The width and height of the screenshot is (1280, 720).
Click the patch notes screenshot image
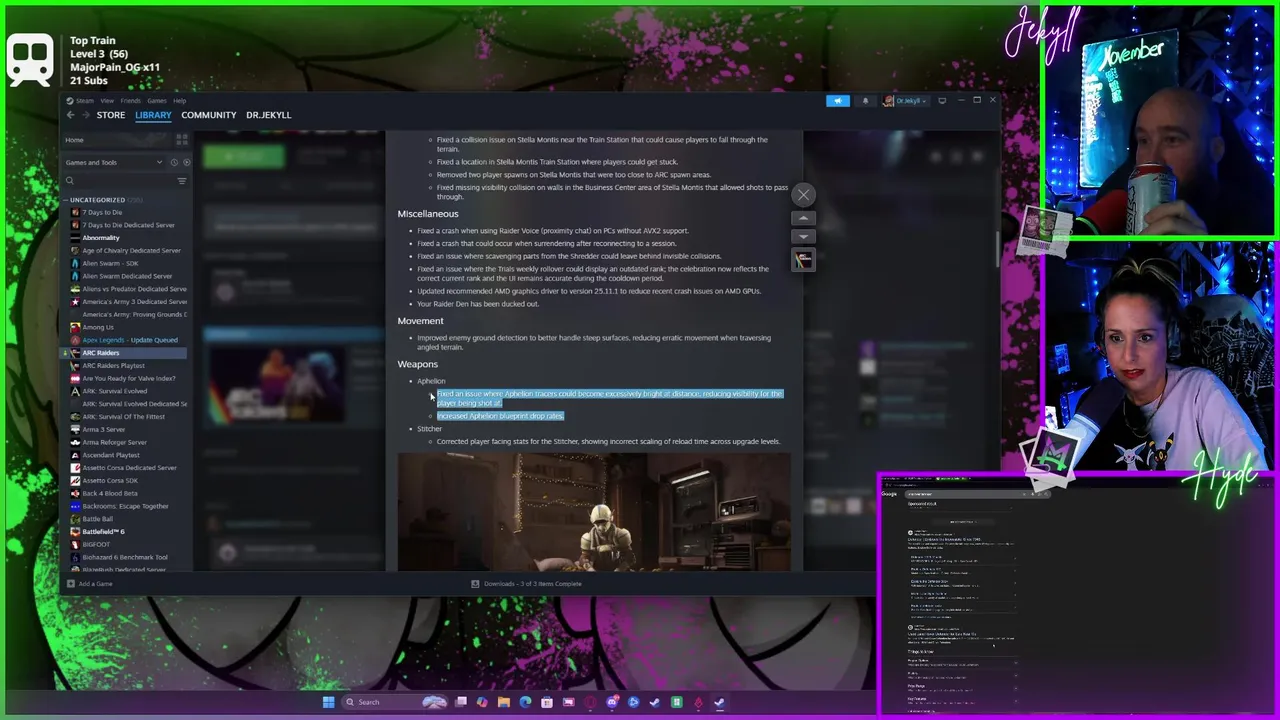(x=594, y=512)
